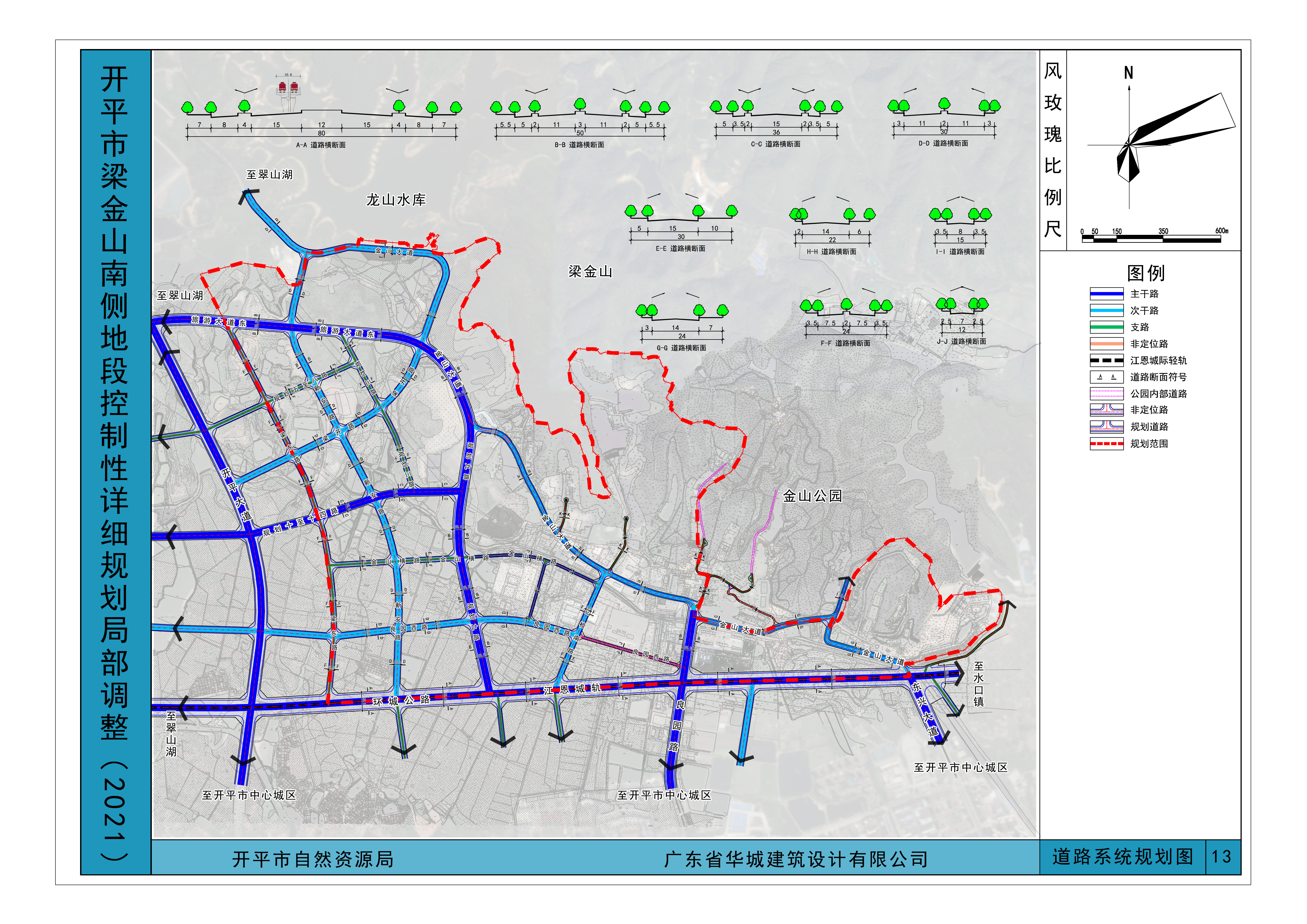Screen dimensions: 1307x924
Task: Click the 规划范围 legend label
Action: pos(1149,444)
